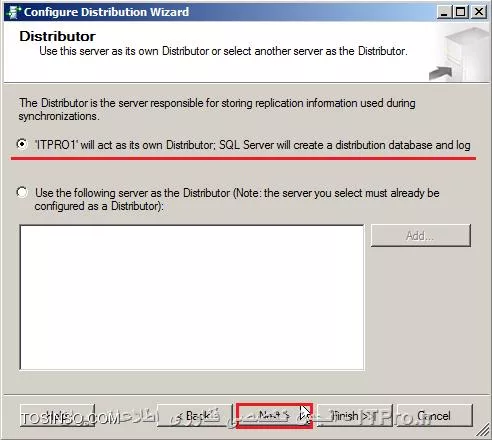Click the 'configured as a Distributor' option label
This screenshot has width=492, height=440.
click(x=99, y=206)
